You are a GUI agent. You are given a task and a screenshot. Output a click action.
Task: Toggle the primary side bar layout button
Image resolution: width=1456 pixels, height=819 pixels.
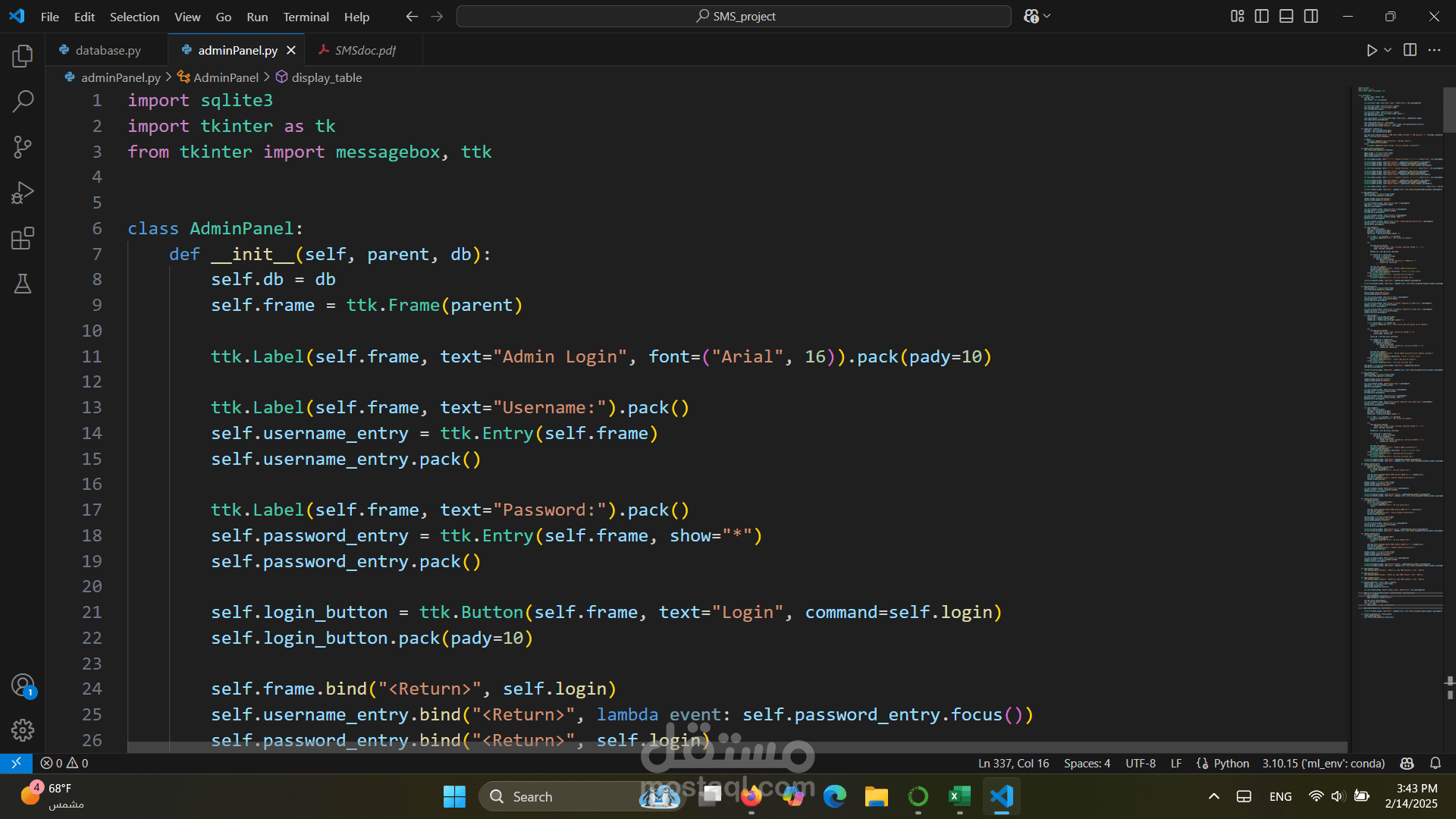(x=1262, y=16)
